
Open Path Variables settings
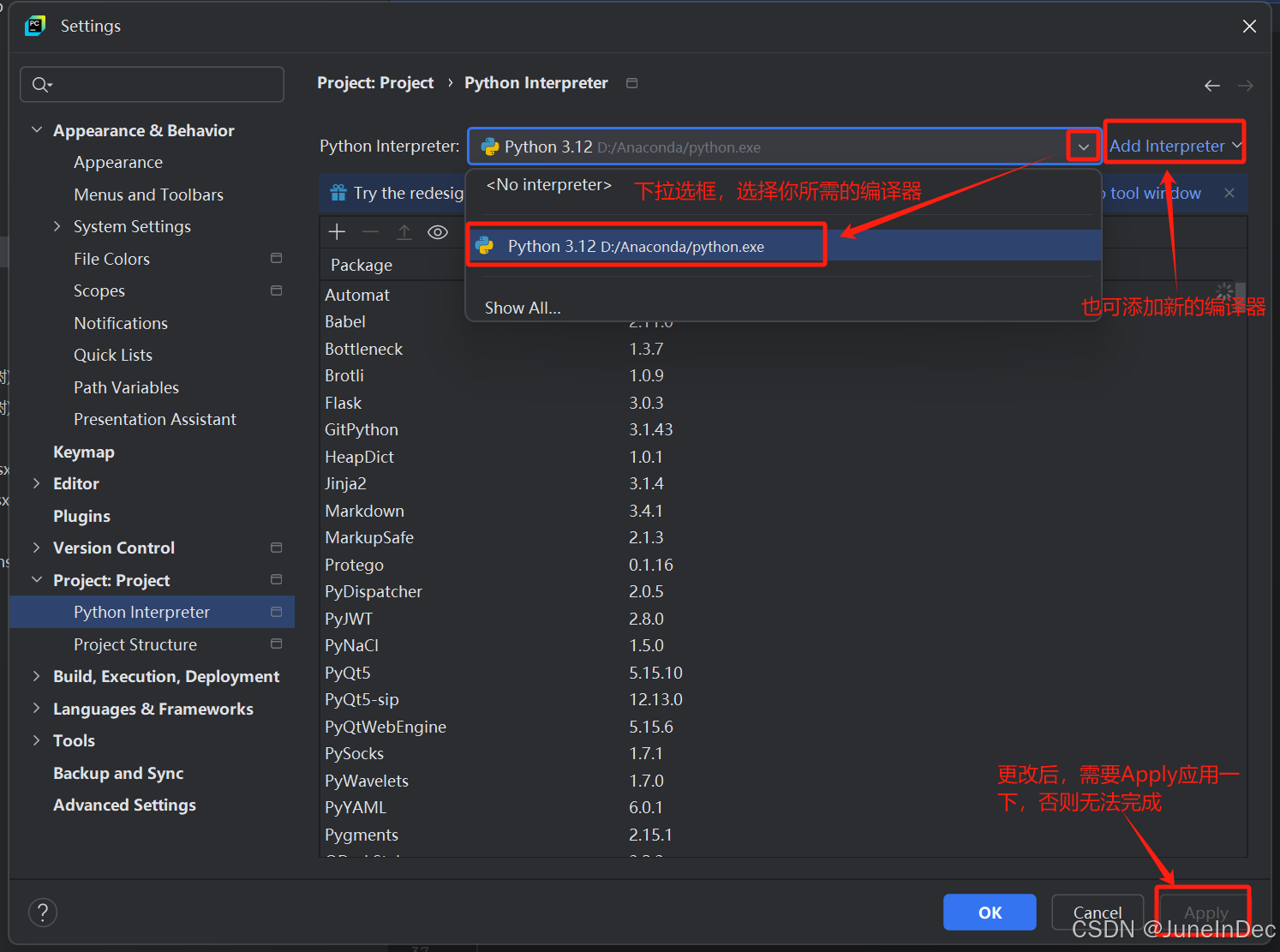tap(126, 387)
